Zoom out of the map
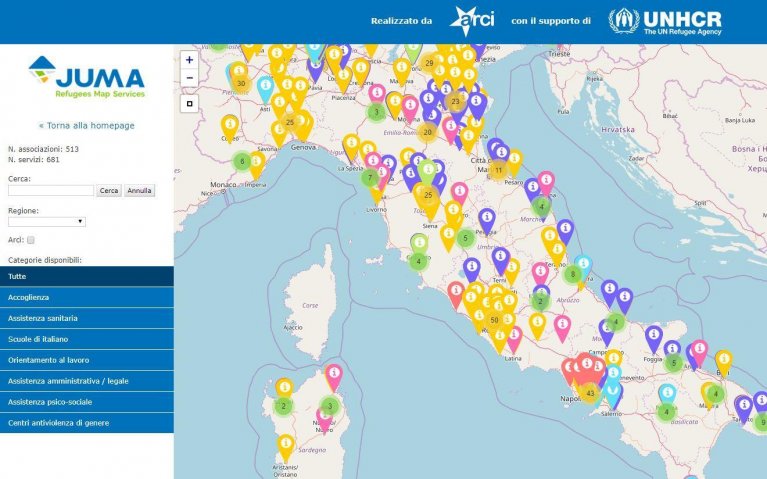This screenshot has height=479, width=767. tap(189, 77)
